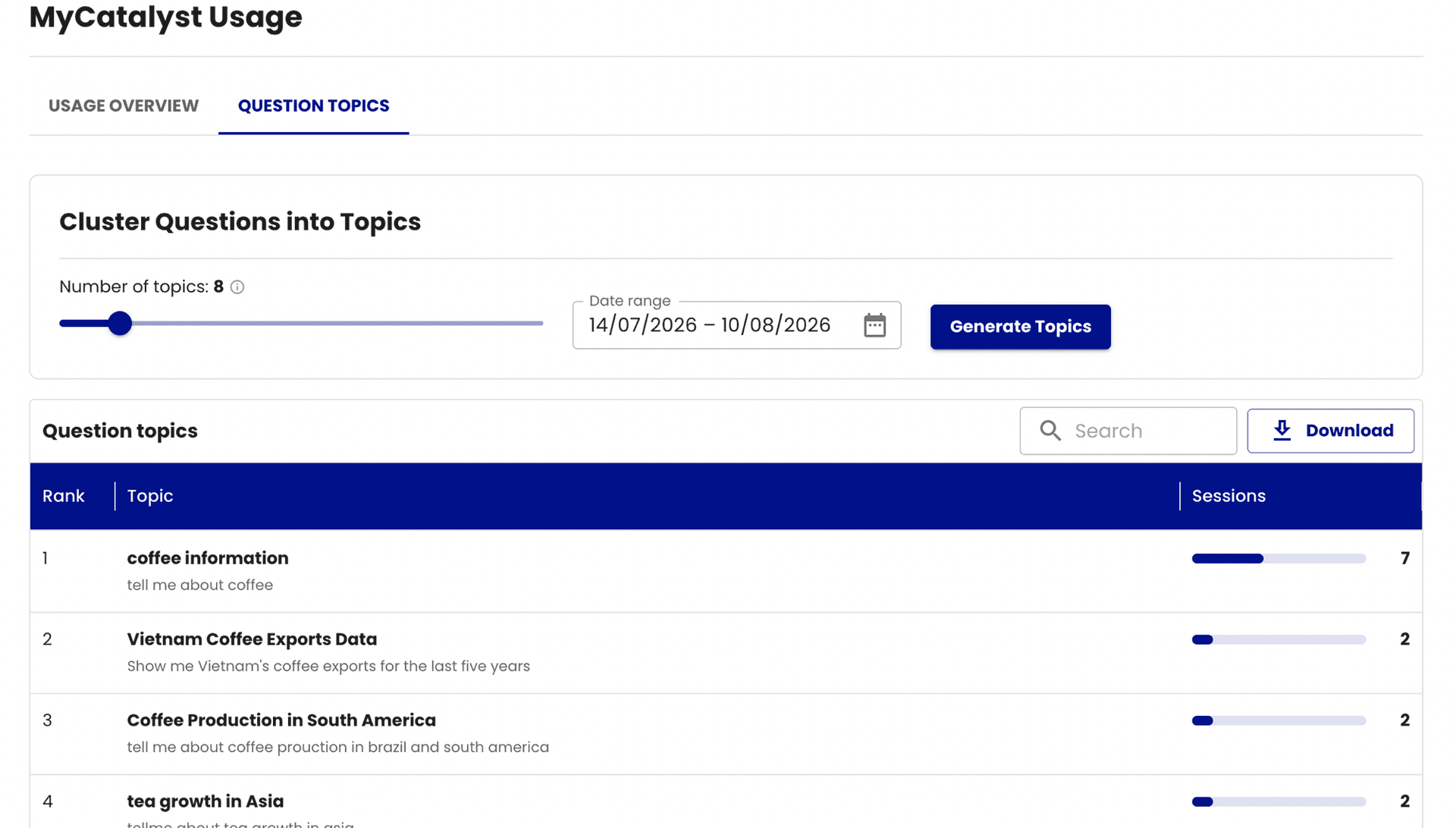Open the date range calendar icon
The width and height of the screenshot is (1456, 828).
(x=874, y=325)
